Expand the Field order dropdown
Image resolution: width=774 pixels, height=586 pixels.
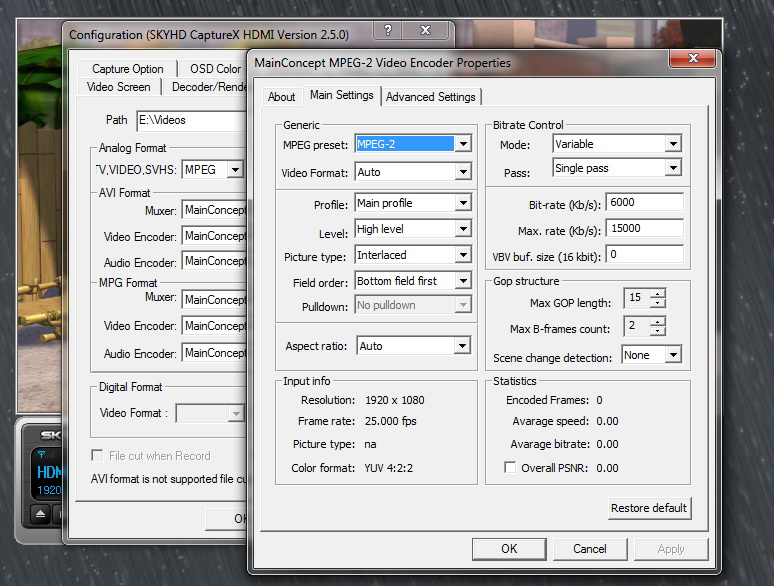pos(462,281)
